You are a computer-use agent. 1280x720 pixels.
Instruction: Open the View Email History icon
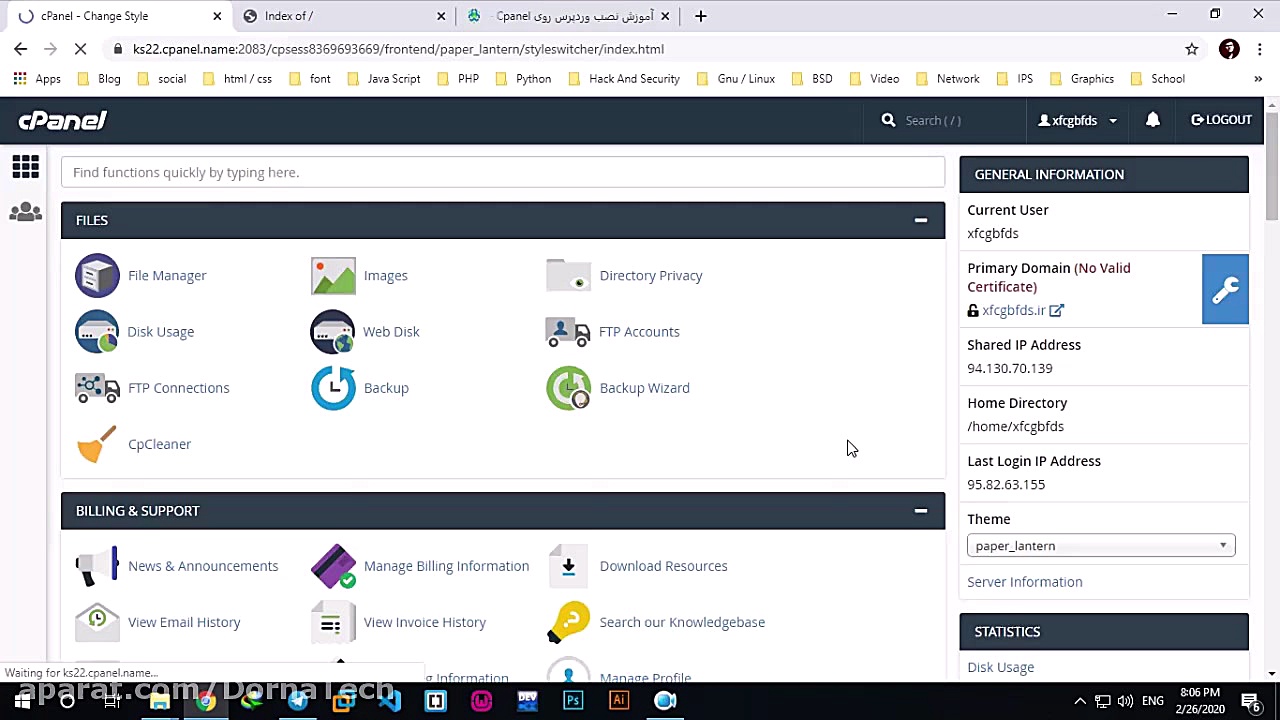(97, 622)
